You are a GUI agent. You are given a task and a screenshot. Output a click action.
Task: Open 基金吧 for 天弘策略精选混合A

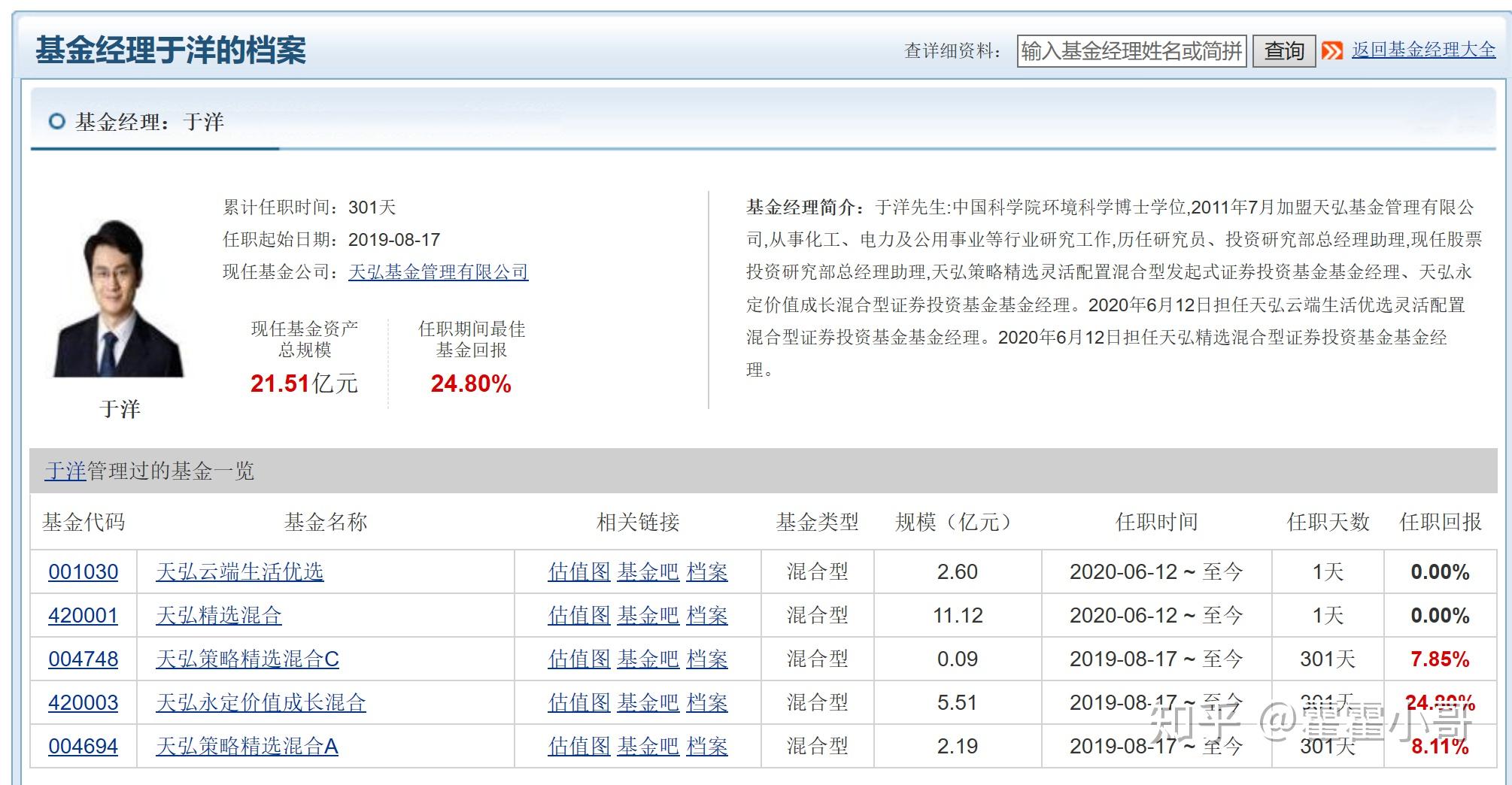click(648, 747)
